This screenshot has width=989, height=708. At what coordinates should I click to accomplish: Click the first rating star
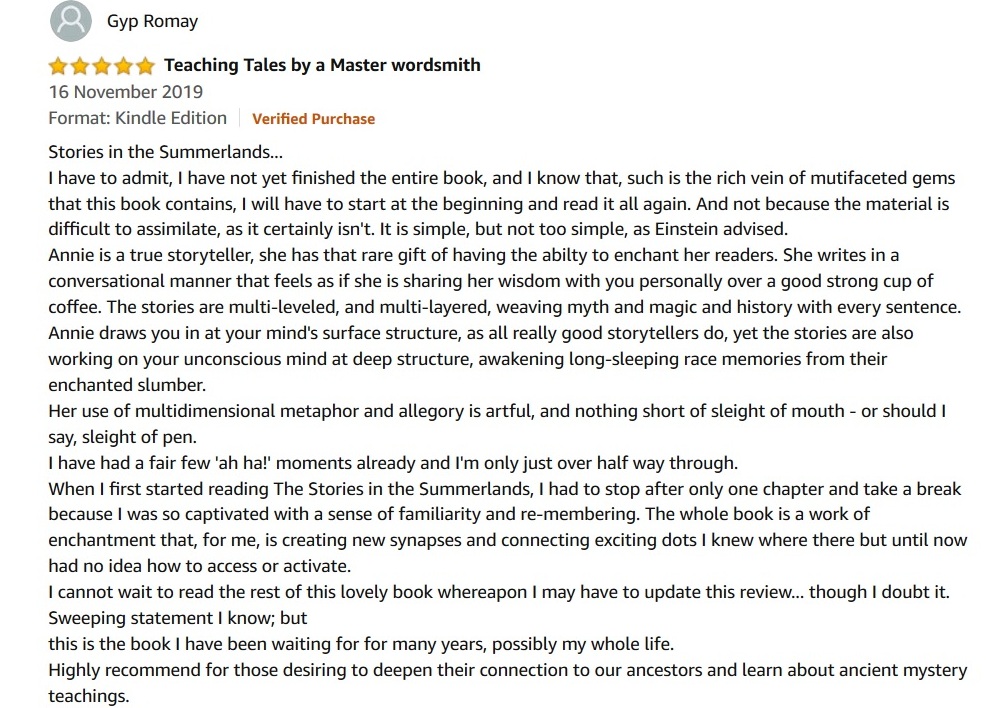point(58,67)
